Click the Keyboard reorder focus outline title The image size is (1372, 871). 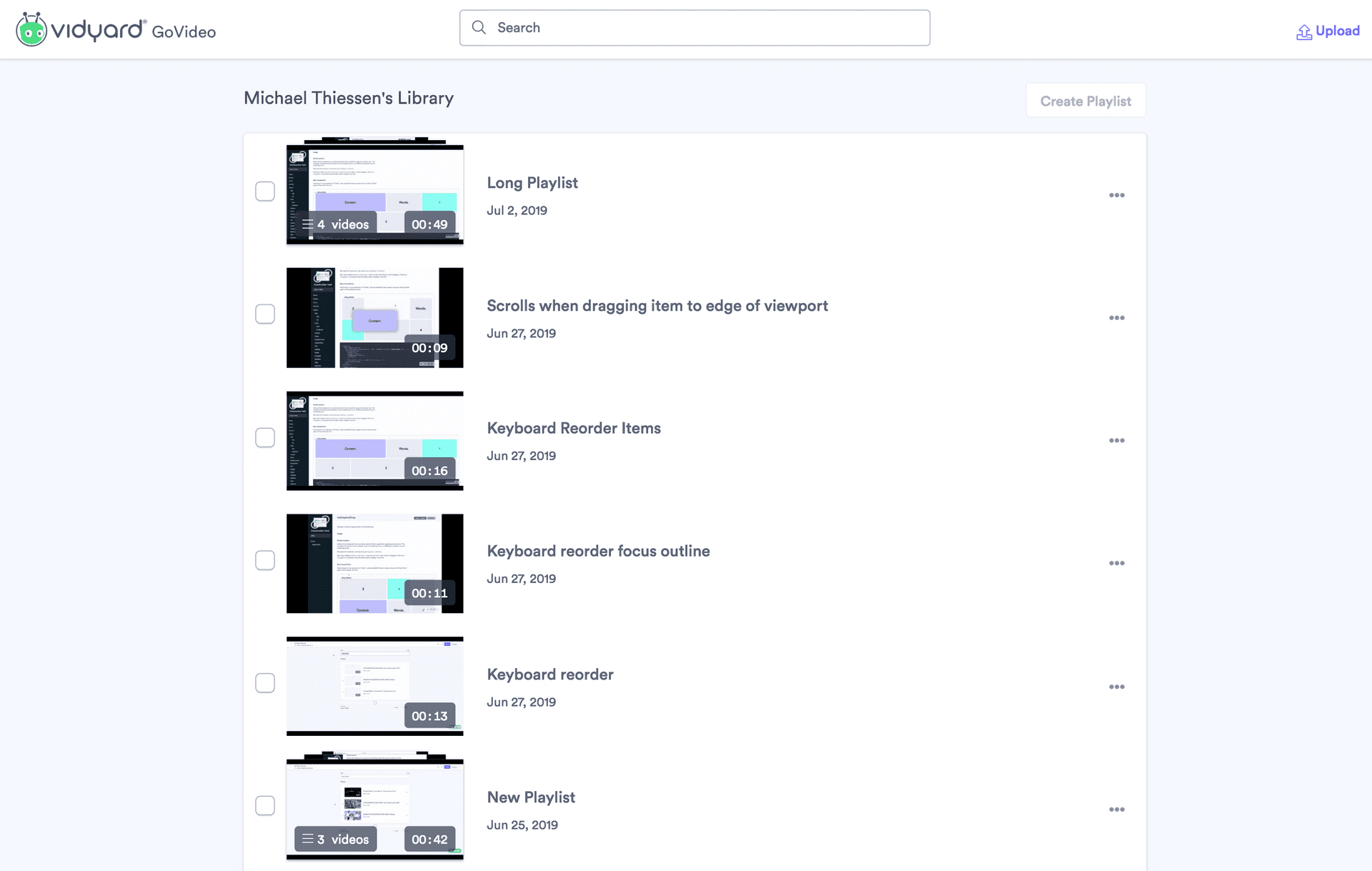coord(598,551)
